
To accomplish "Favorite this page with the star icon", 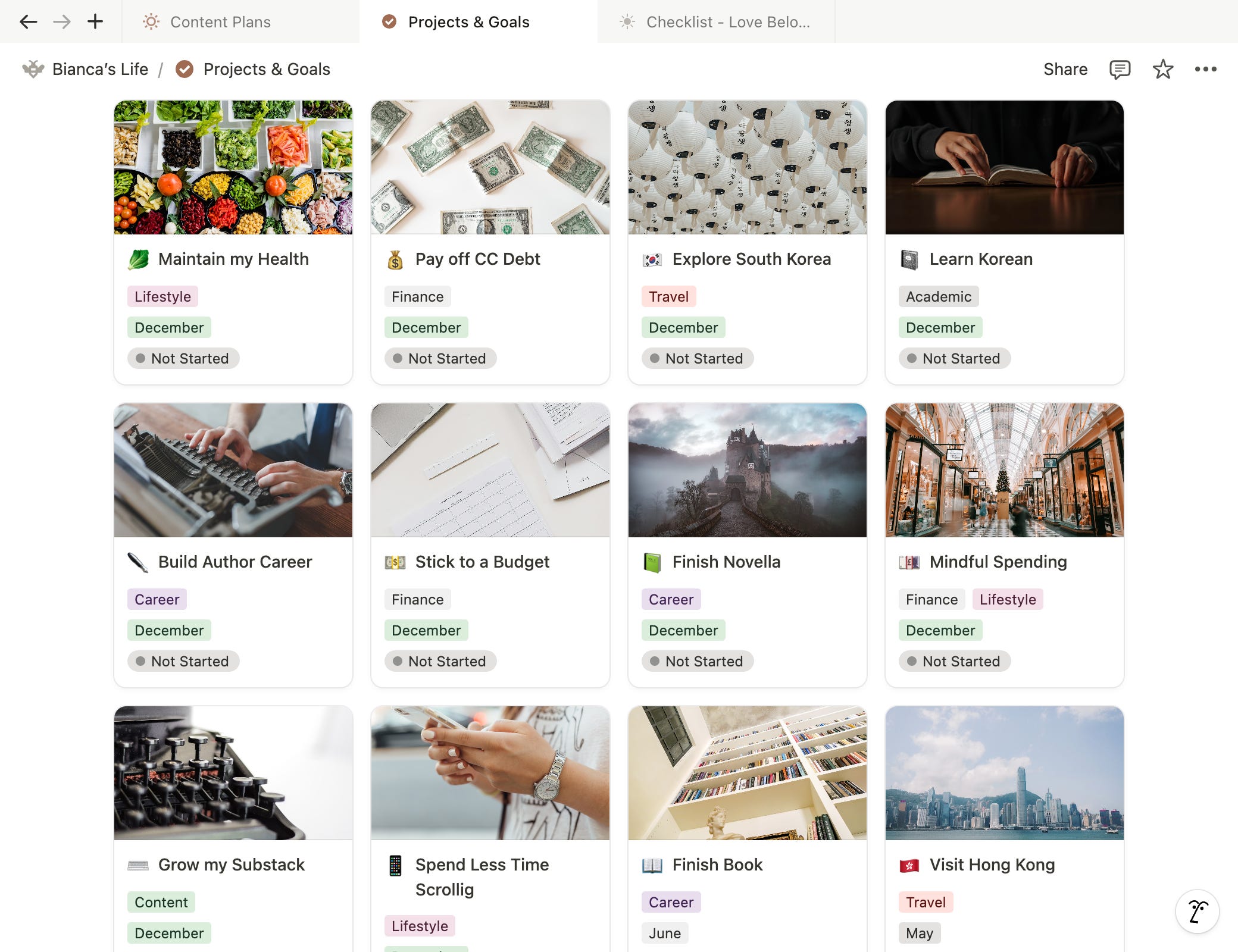I will 1162,70.
